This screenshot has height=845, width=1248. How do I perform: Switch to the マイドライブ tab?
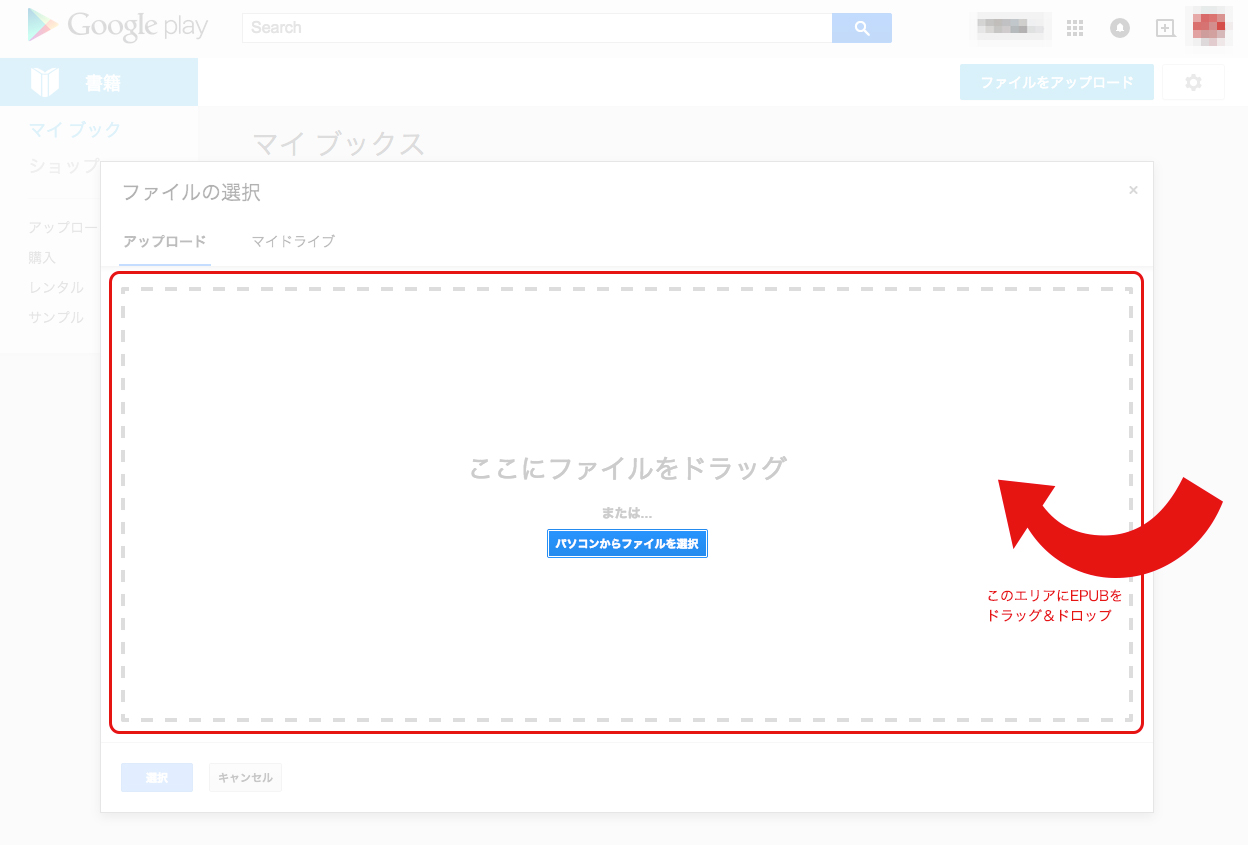click(x=293, y=241)
